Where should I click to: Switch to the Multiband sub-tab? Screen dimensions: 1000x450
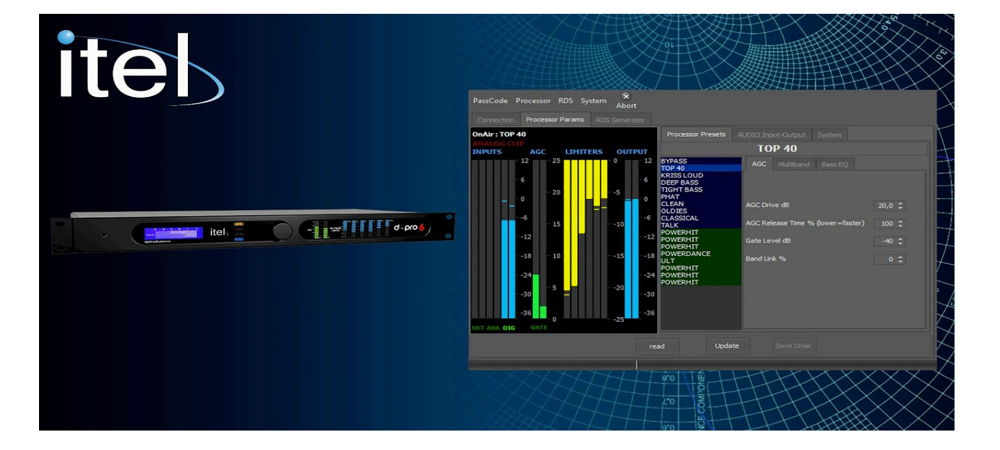793,164
